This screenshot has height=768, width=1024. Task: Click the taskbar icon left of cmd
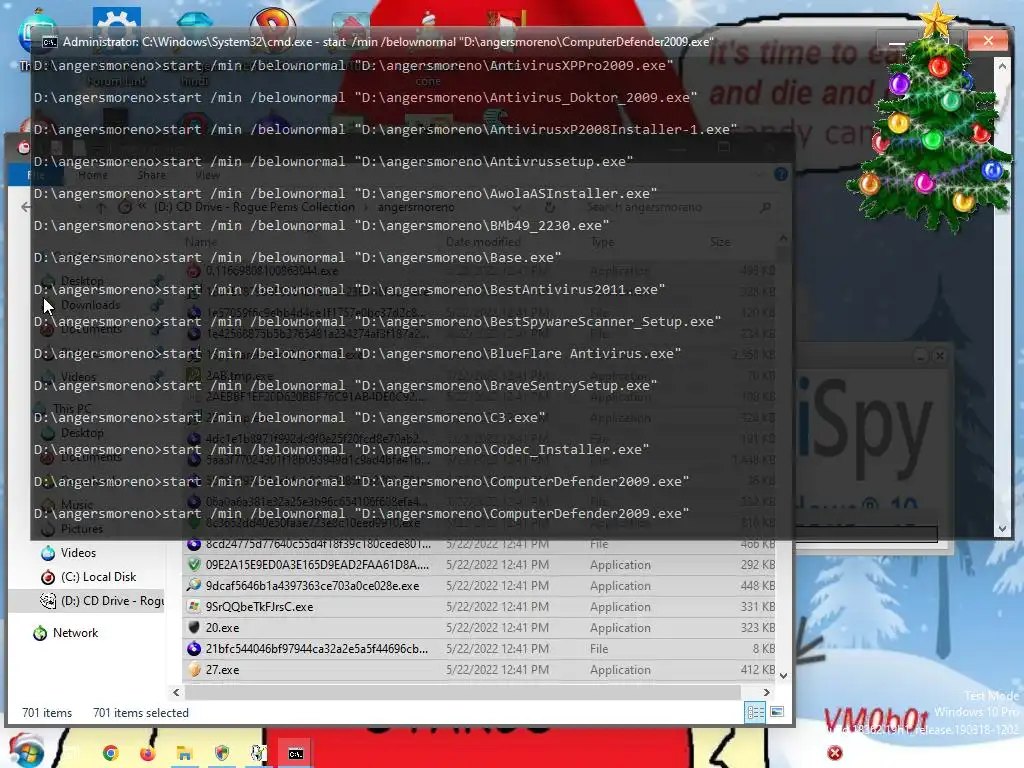[x=259, y=754]
